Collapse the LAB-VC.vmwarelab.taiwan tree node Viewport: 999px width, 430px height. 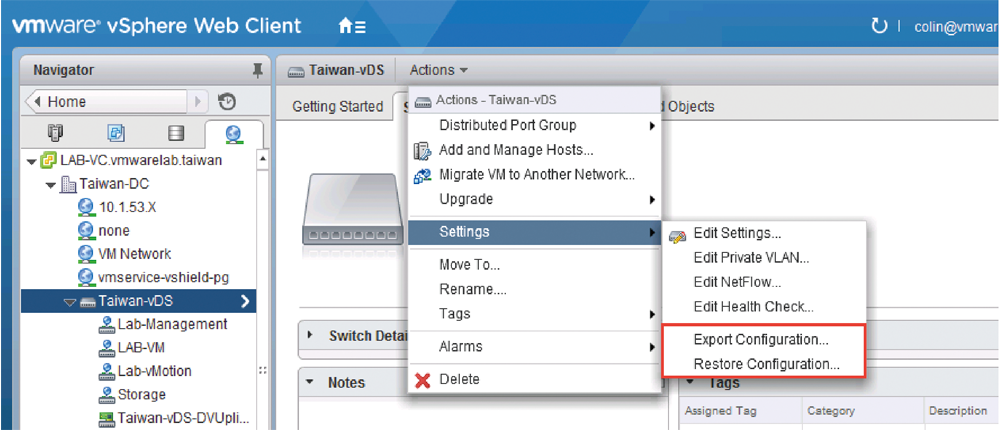click(32, 161)
